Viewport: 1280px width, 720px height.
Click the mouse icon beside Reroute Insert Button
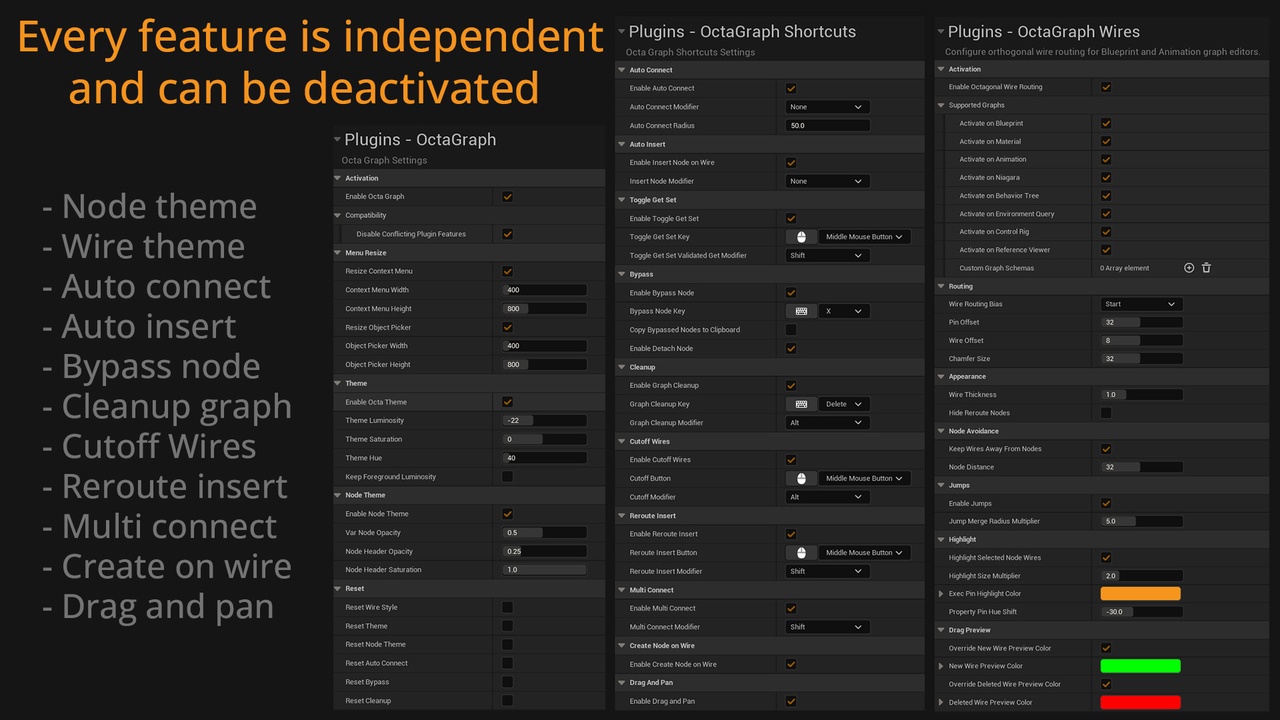pos(801,552)
